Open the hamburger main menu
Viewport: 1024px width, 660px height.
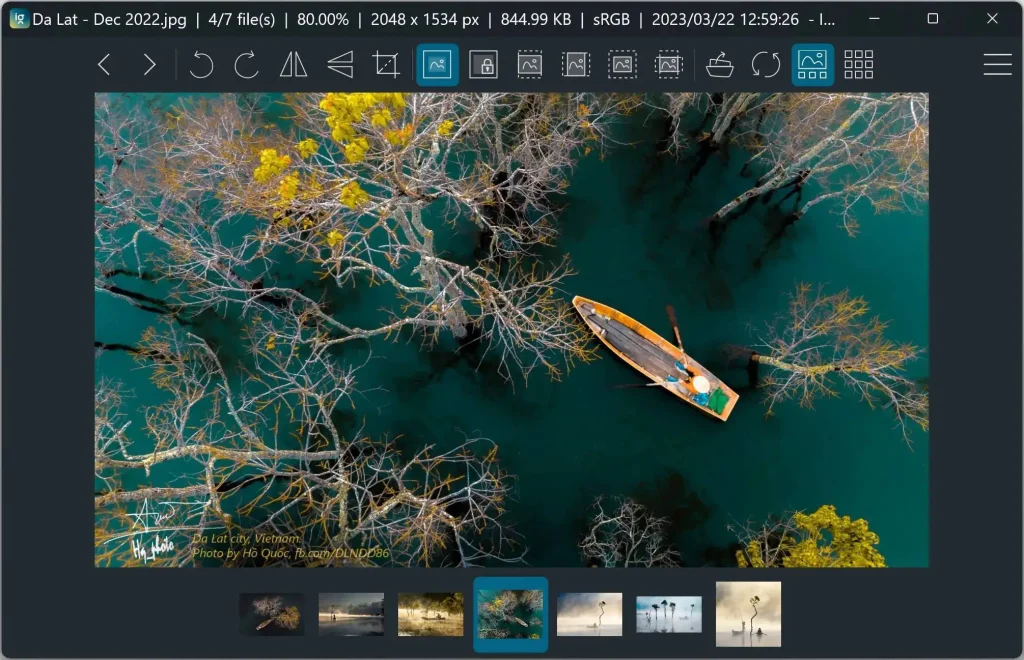tap(997, 65)
